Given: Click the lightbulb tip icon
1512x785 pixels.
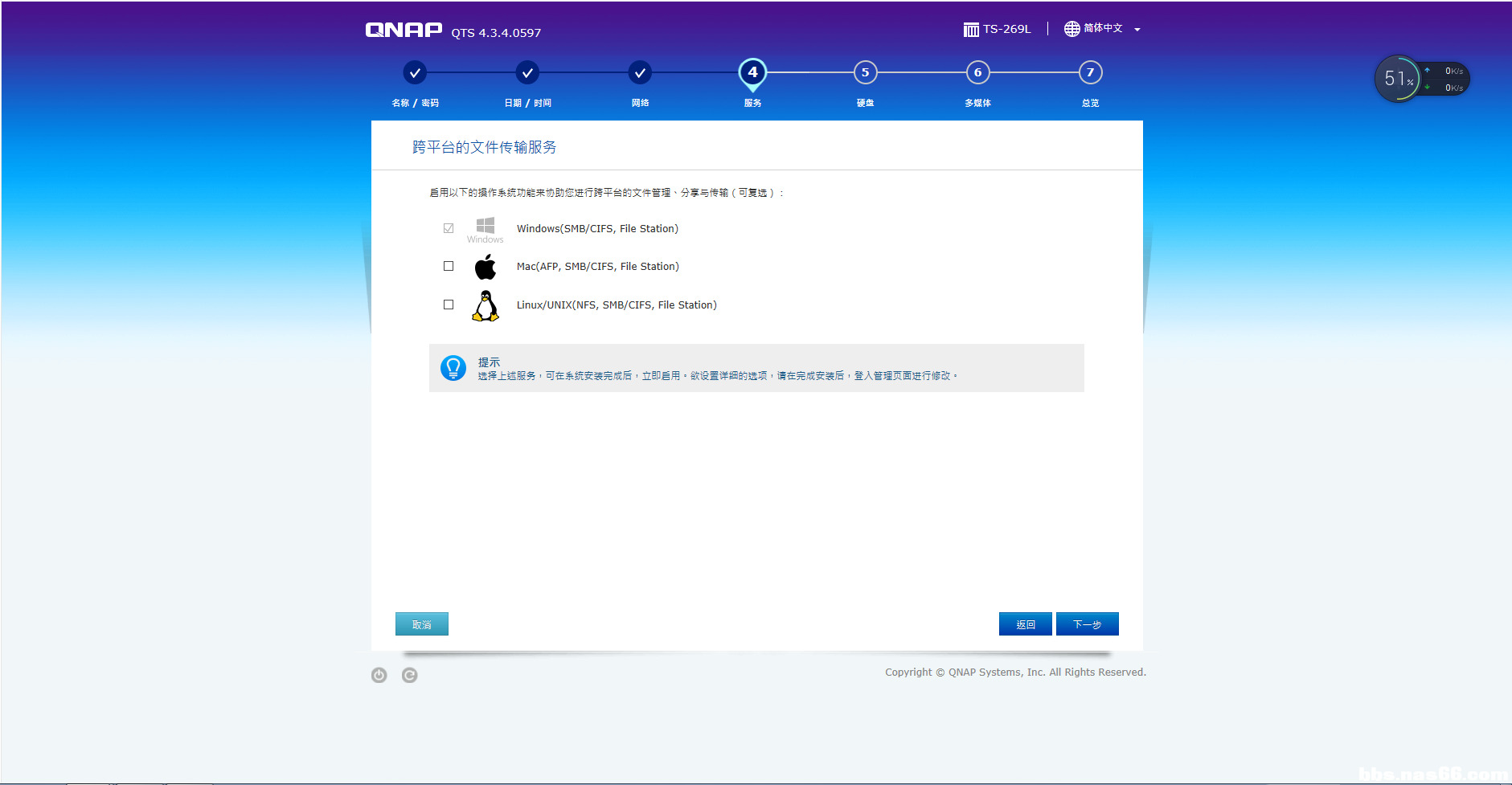Looking at the screenshot, I should (x=453, y=368).
